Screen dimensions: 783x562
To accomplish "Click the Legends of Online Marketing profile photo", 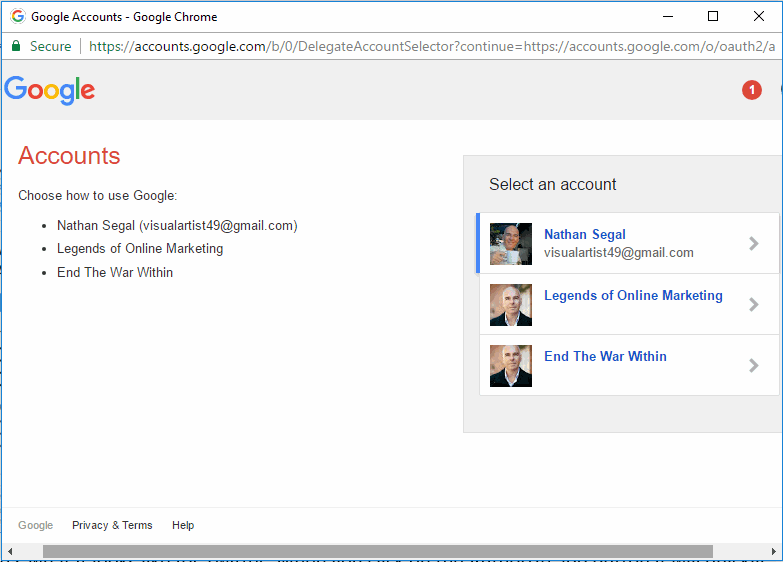I will point(511,305).
